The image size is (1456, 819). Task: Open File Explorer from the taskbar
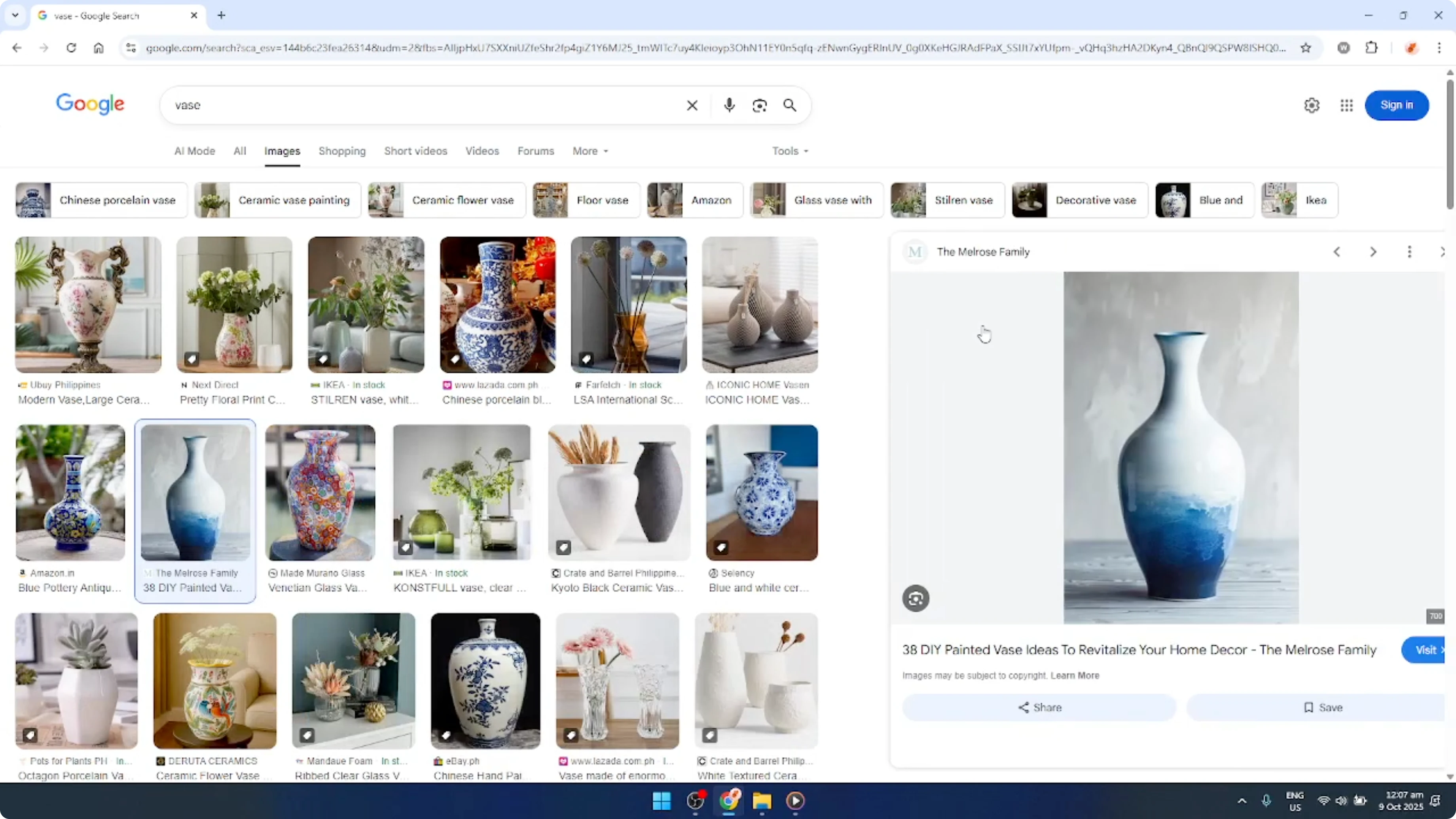tap(762, 801)
